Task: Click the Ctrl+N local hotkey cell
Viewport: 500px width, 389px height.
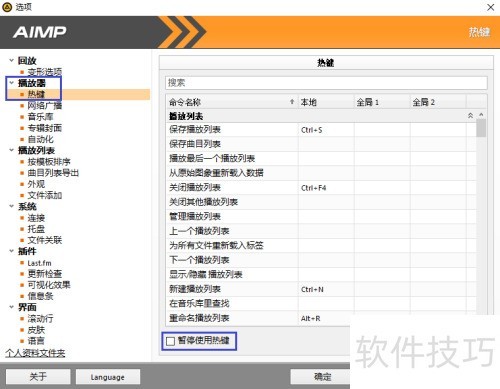Action: click(x=326, y=289)
